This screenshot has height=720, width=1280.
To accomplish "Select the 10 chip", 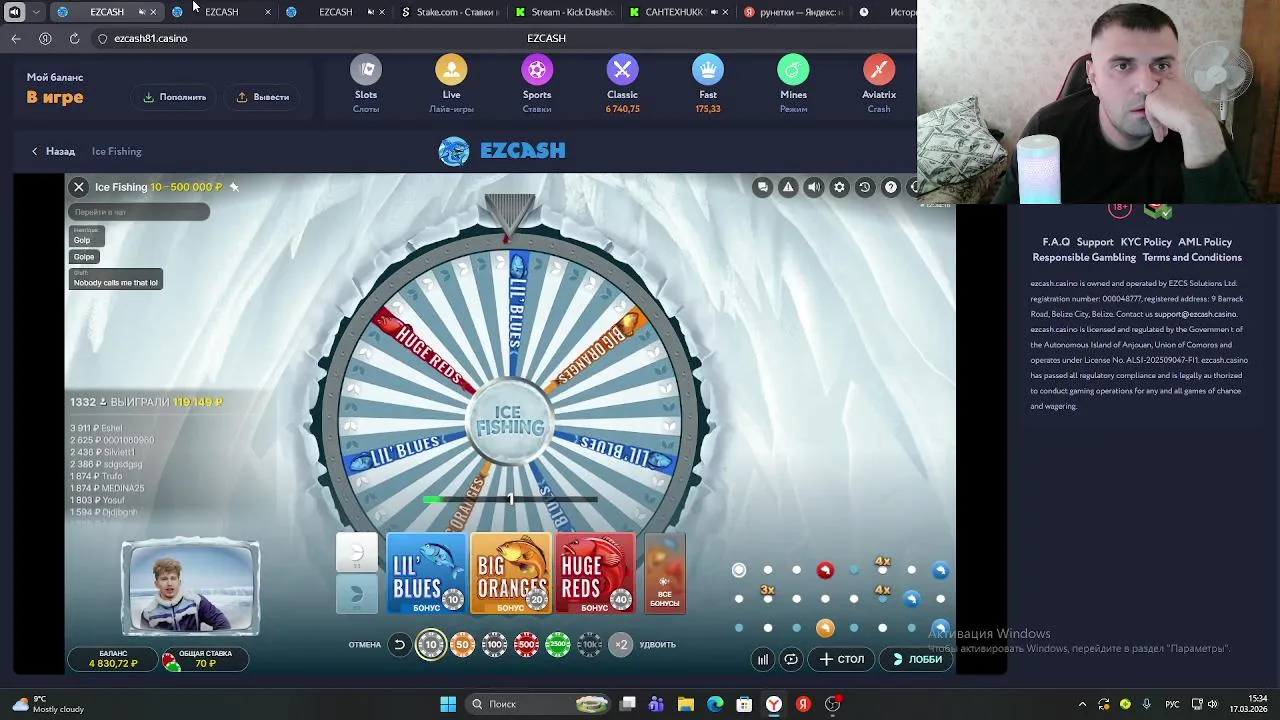I will (431, 645).
